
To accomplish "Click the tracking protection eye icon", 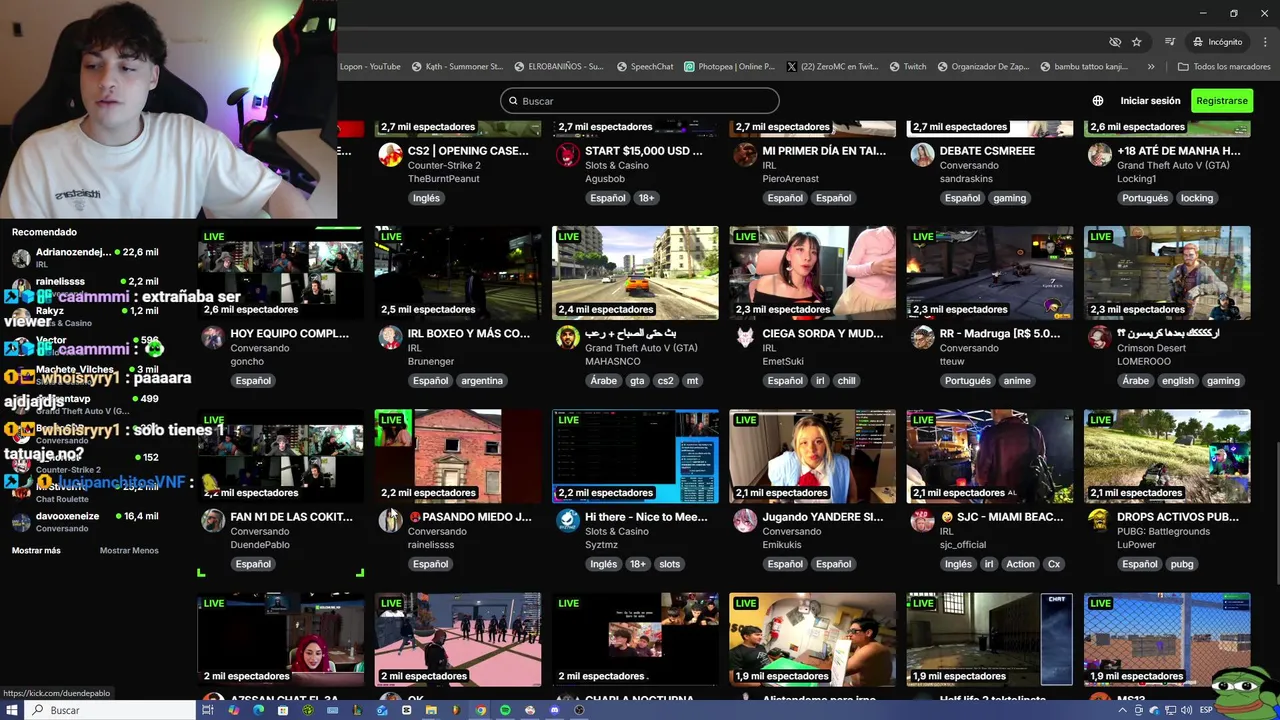I will [x=1115, y=42].
